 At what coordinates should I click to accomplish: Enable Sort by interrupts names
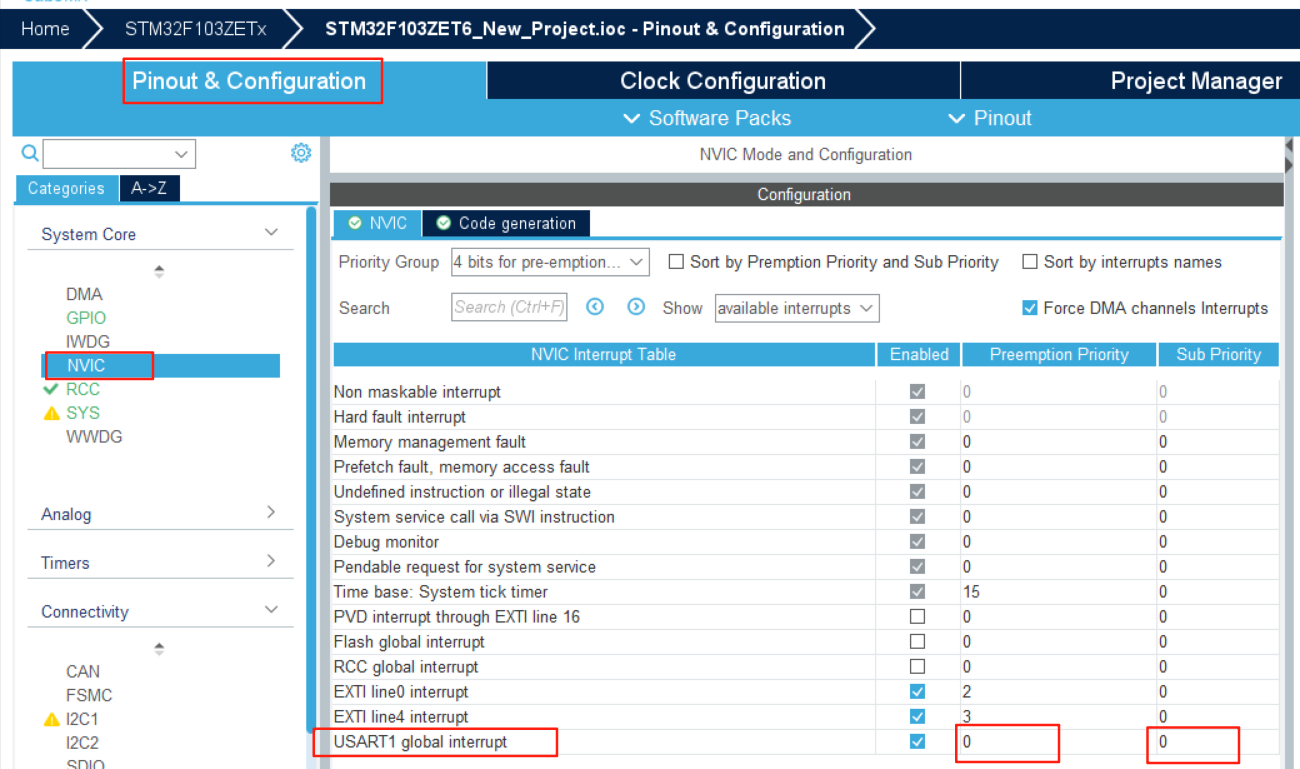(x=1031, y=262)
